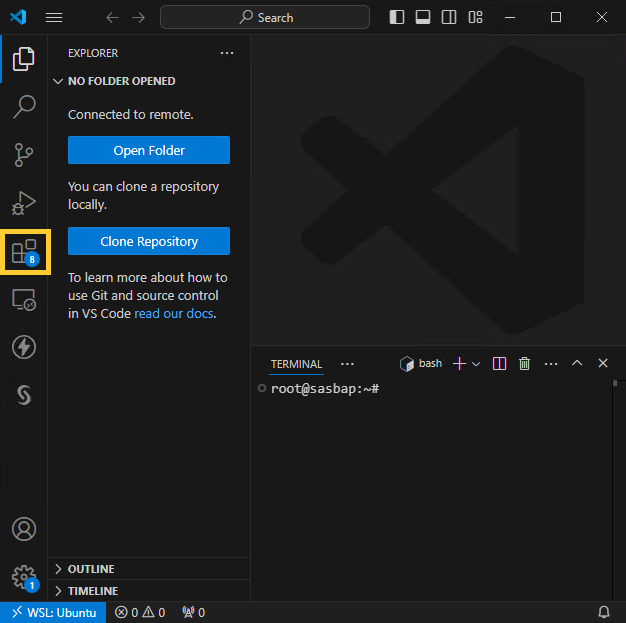Open Explorer's more actions ellipsis

pos(227,53)
